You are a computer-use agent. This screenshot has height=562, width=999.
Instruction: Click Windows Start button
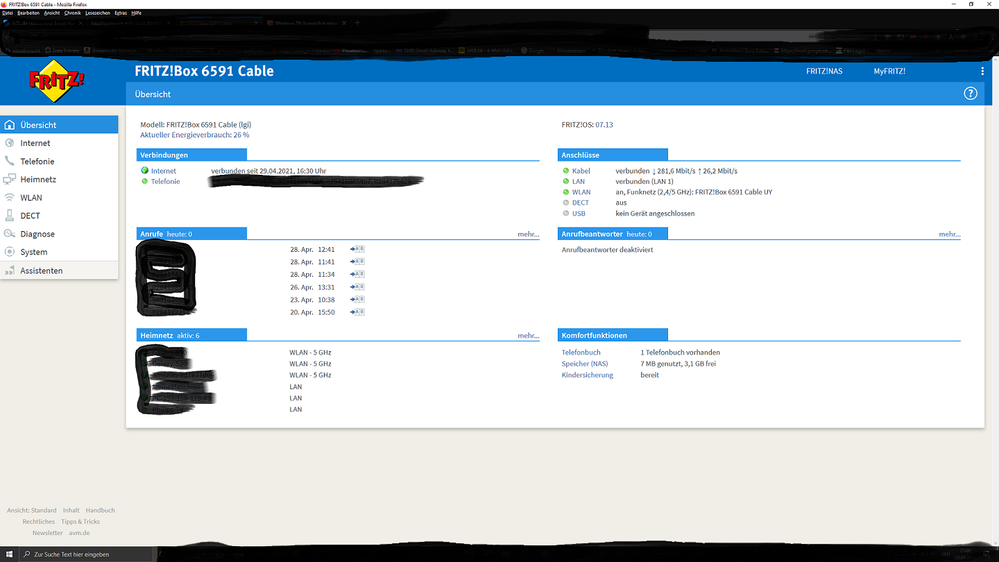point(9,554)
